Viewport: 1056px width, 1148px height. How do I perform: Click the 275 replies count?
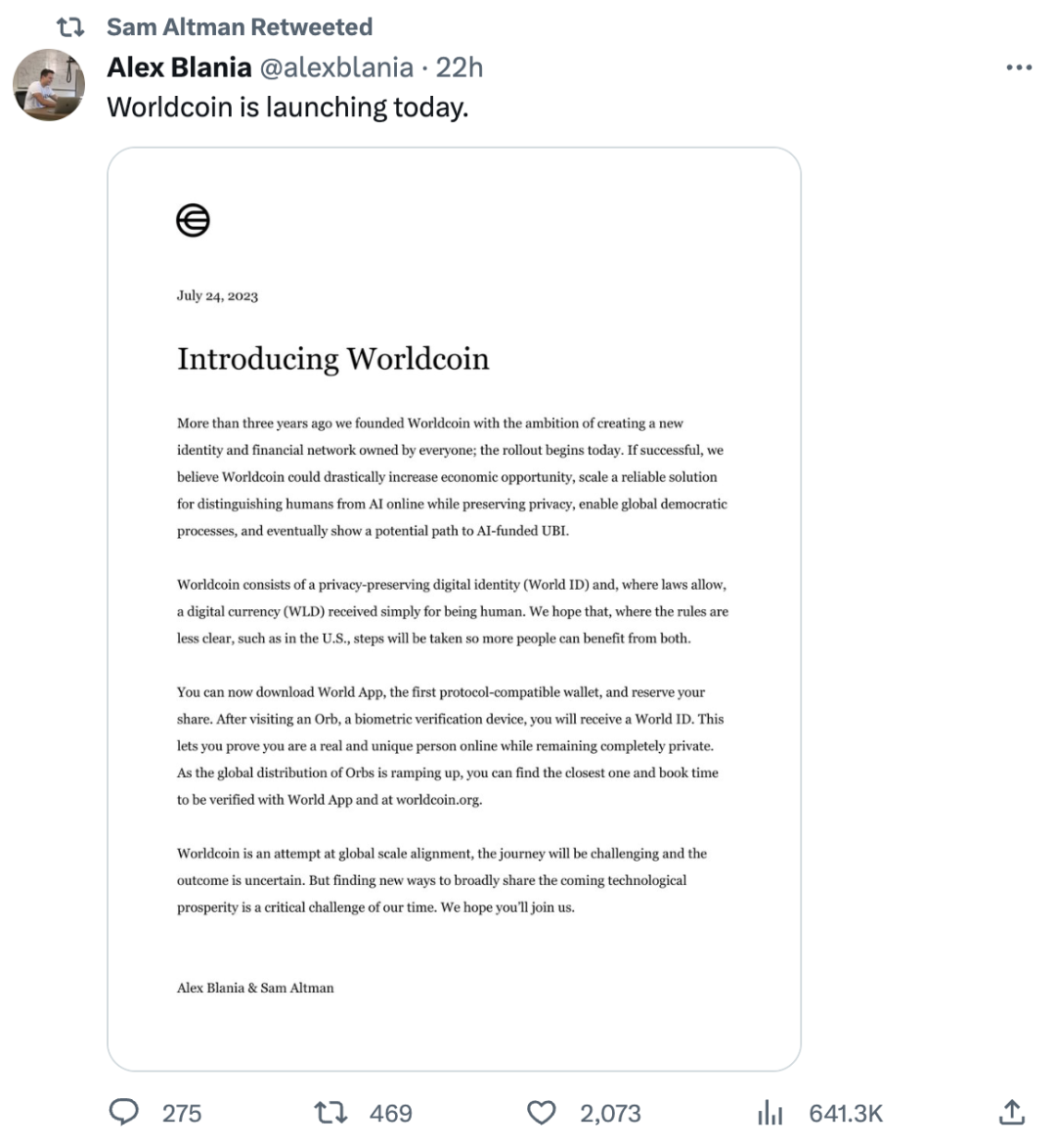click(182, 1113)
